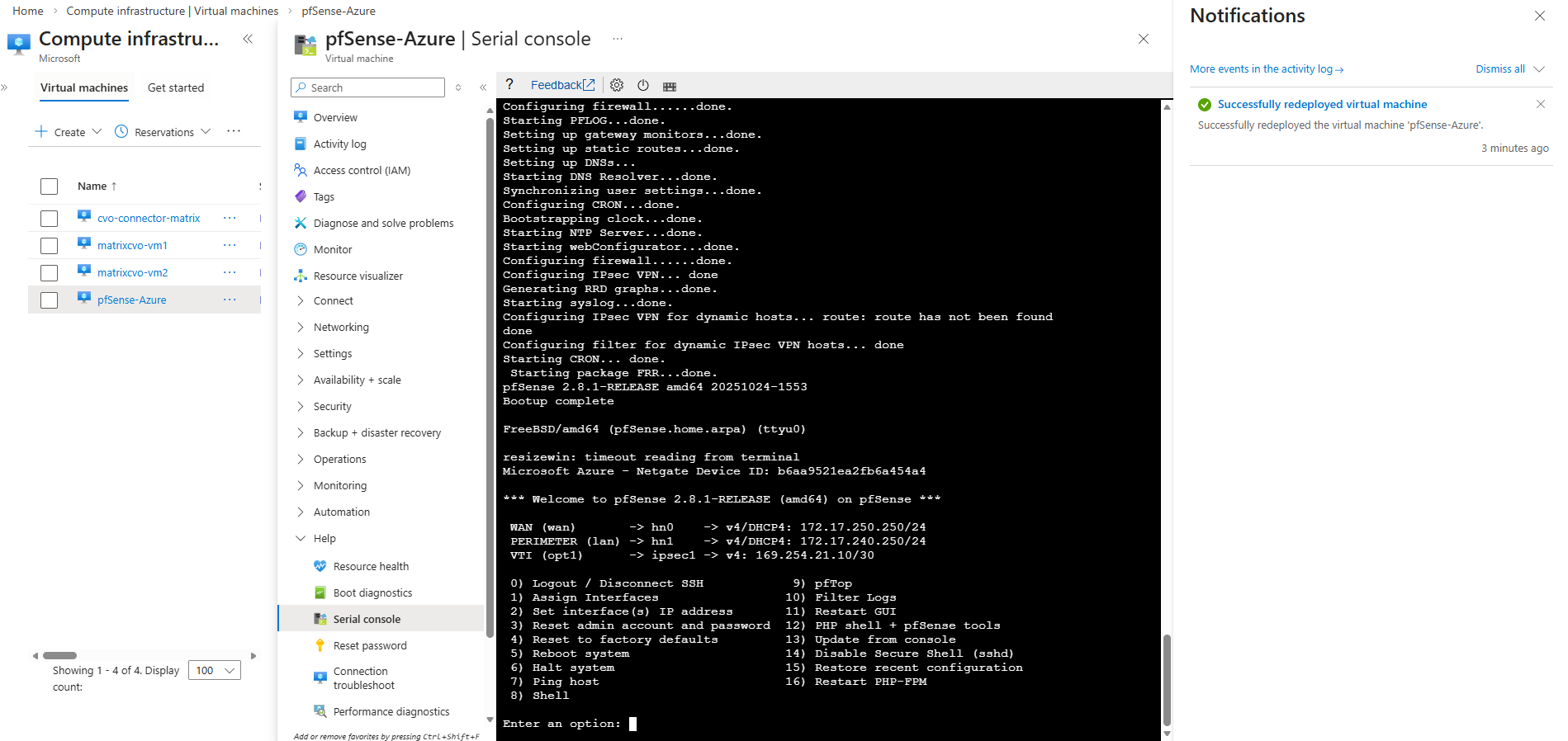Check the matrixcvo-vm2 checkbox

click(x=50, y=272)
